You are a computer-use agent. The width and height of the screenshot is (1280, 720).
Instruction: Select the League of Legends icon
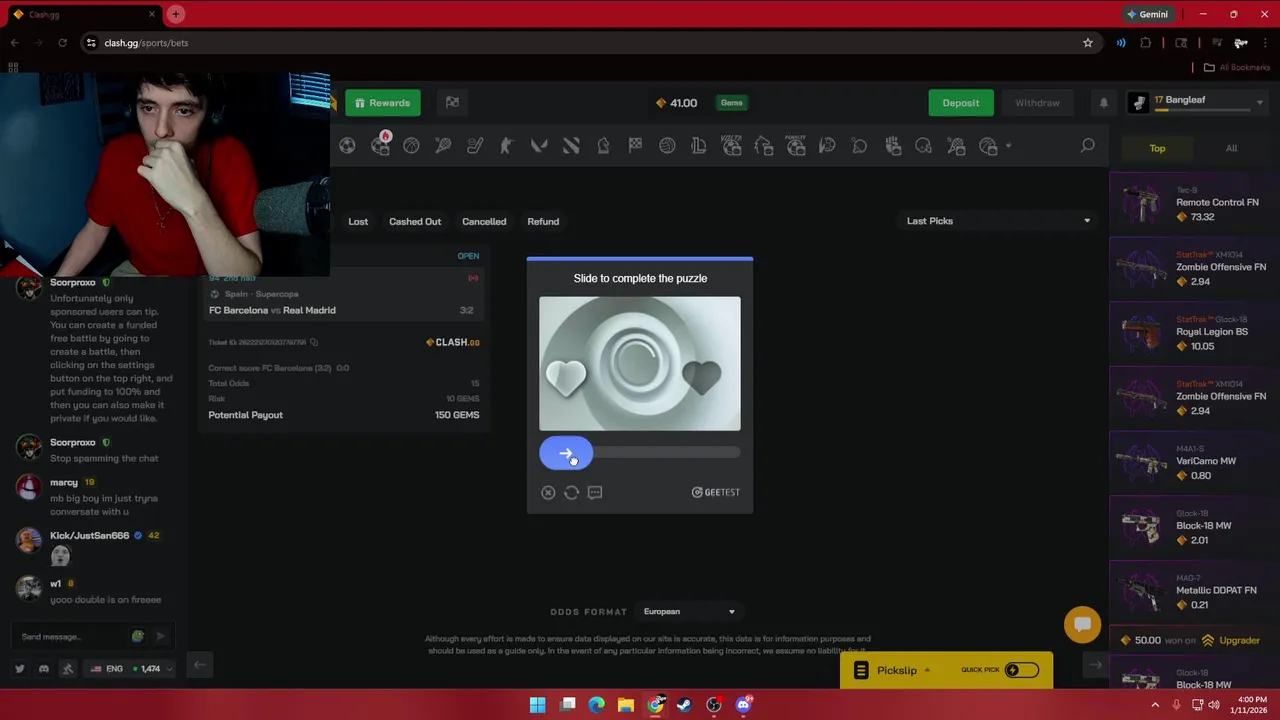[x=699, y=146]
